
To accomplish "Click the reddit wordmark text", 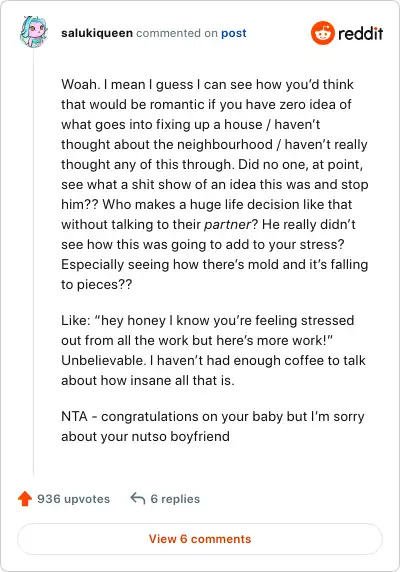I will coord(361,34).
